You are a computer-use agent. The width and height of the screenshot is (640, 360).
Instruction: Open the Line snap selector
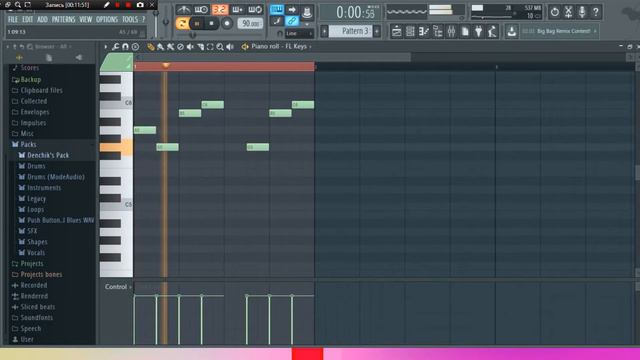299,33
